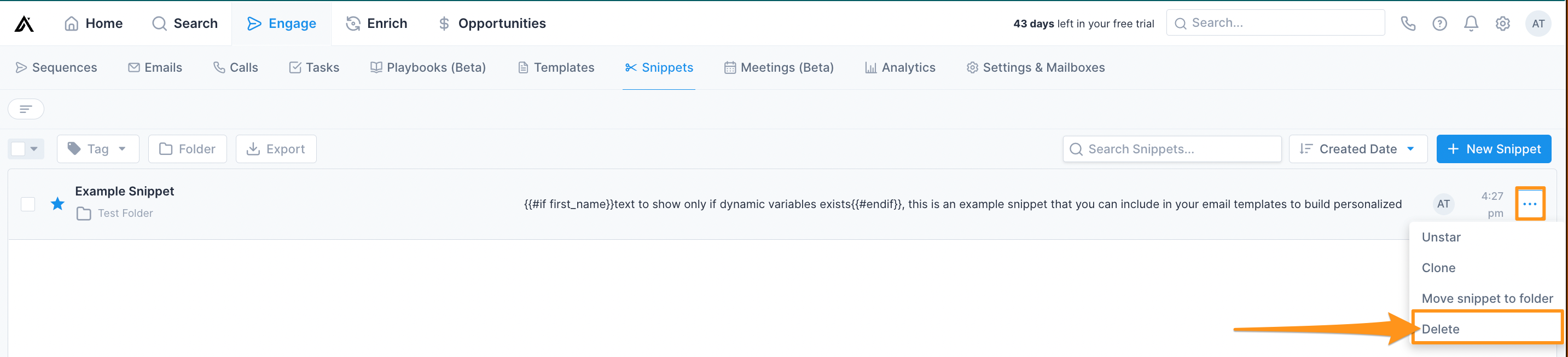Screen dimensions: 1568x357
Task: Click the Test Folder label
Action: point(125,213)
